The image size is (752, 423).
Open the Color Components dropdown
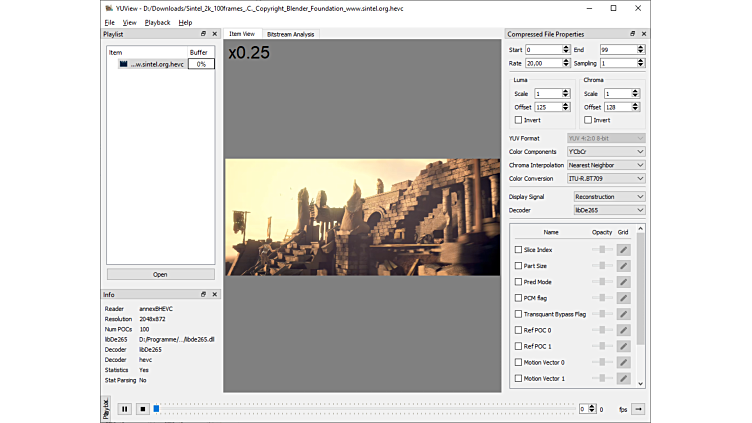click(x=606, y=152)
